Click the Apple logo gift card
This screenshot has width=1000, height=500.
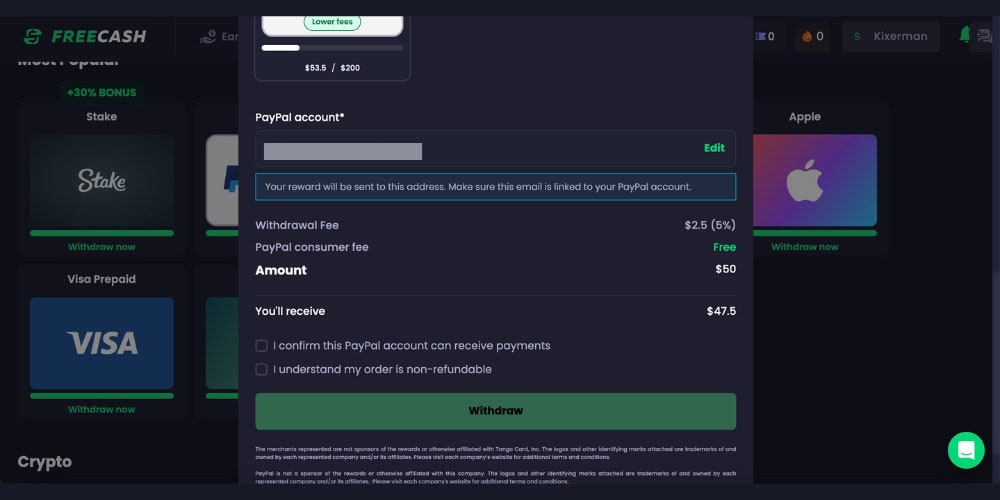pyautogui.click(x=804, y=180)
